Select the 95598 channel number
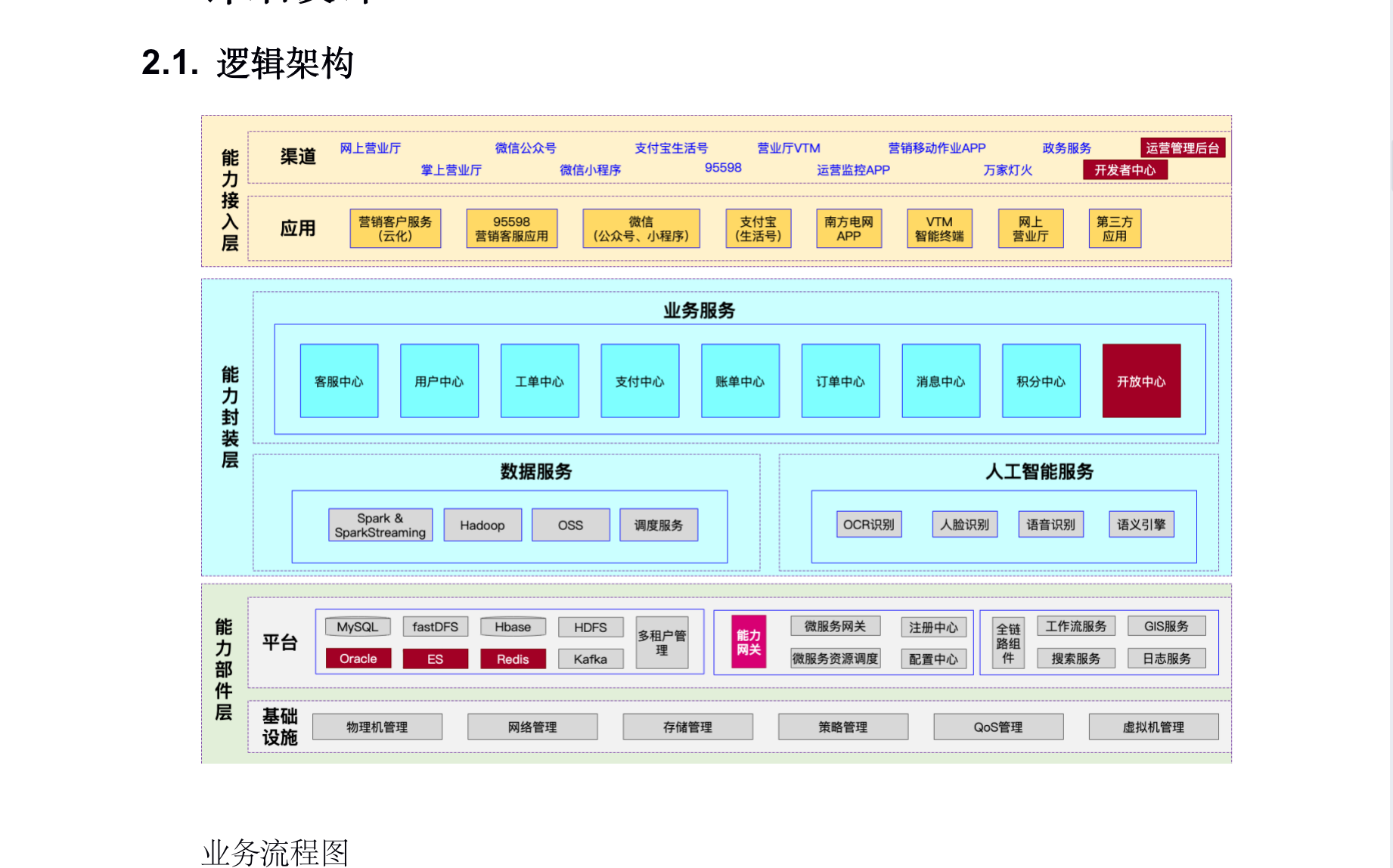 click(723, 168)
